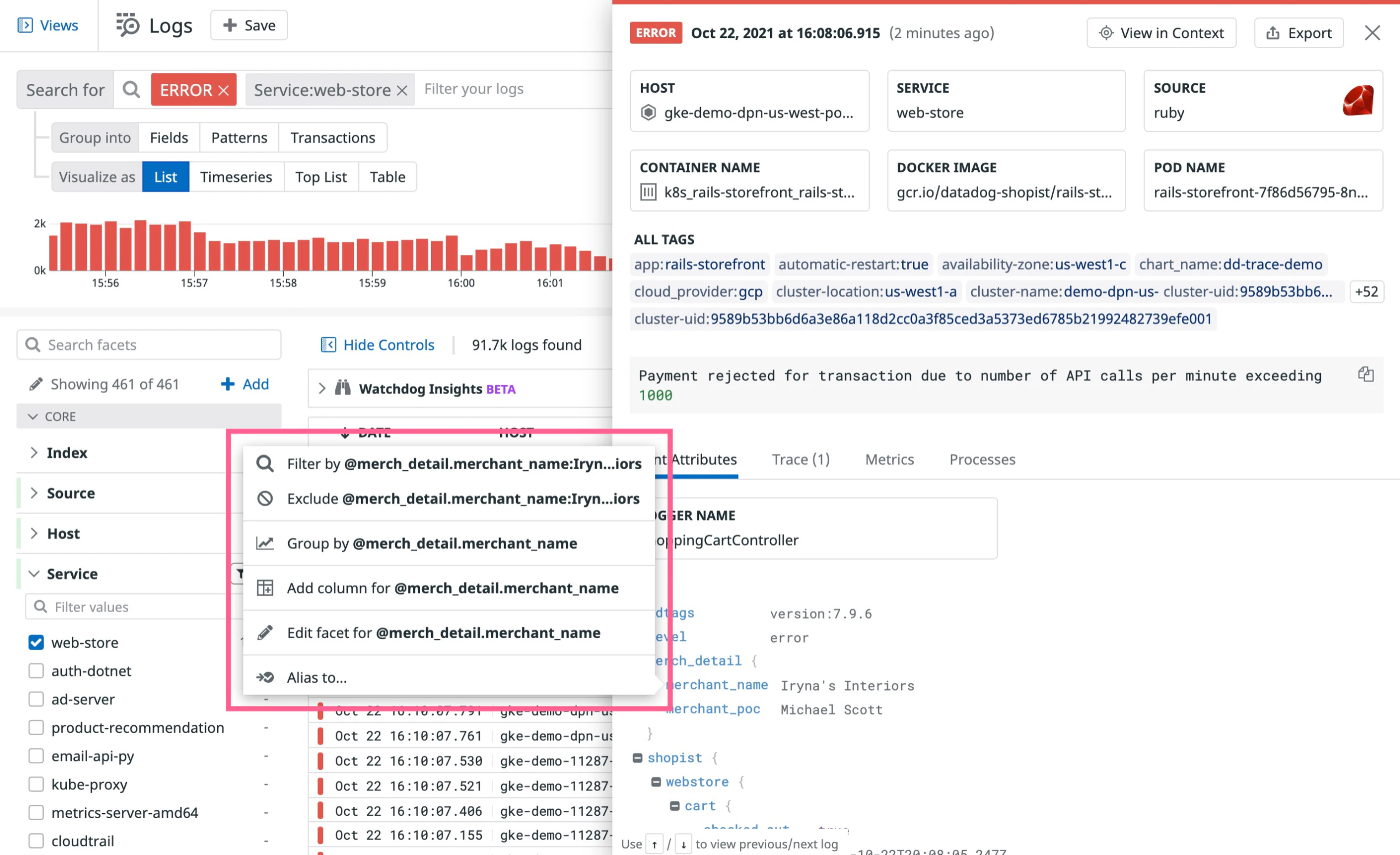Check the ad-server service checkbox
1400x855 pixels.
[x=36, y=699]
